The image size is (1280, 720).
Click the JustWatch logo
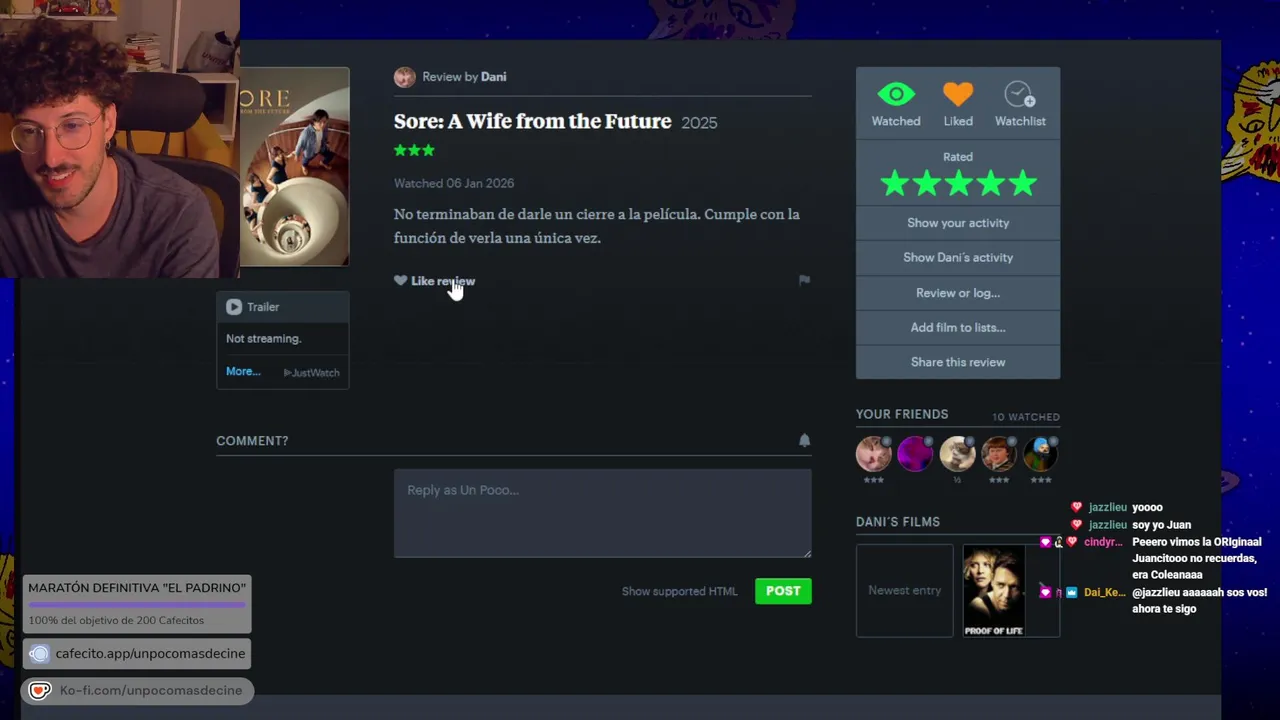click(312, 373)
